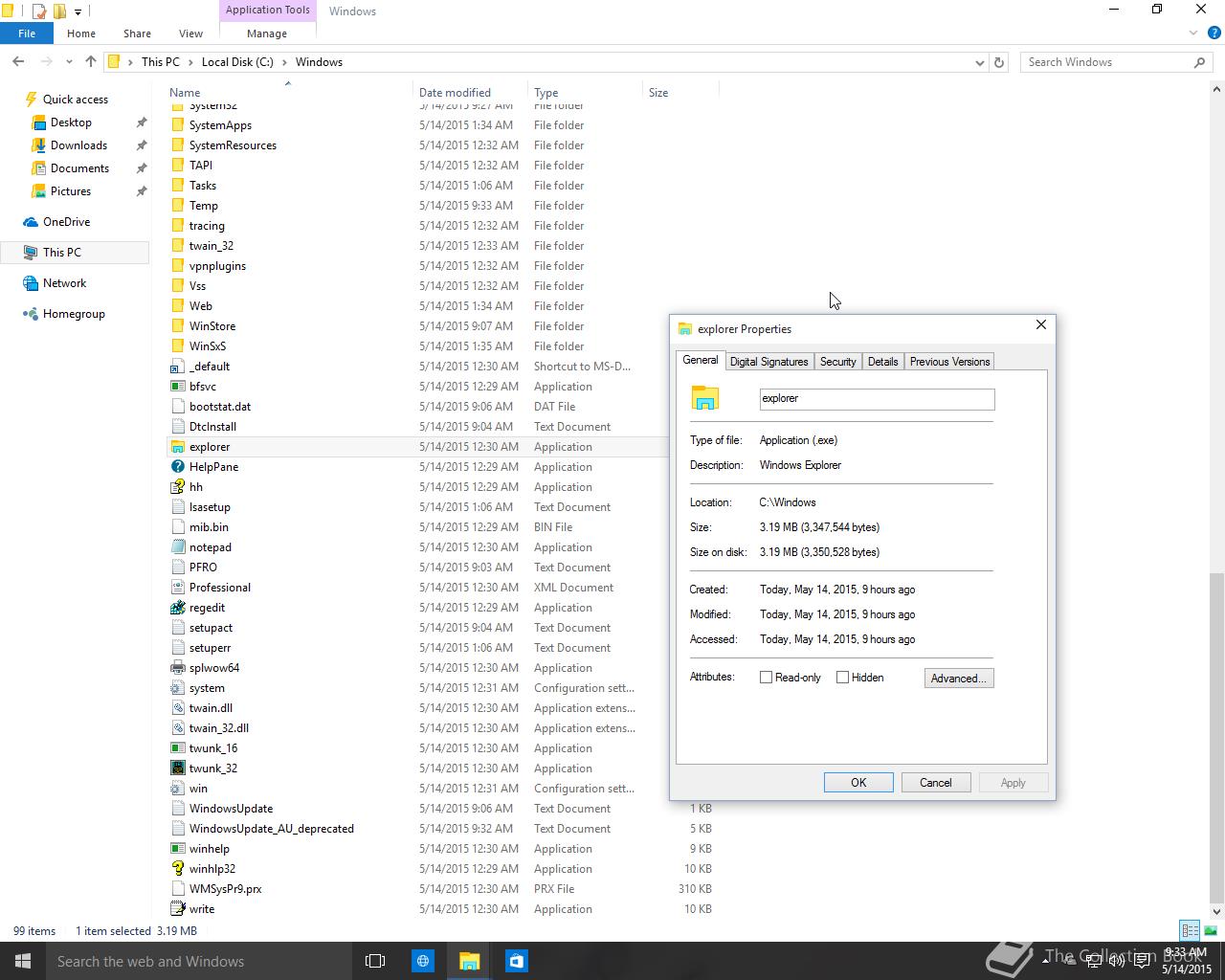Switch to the Security tab

point(837,362)
